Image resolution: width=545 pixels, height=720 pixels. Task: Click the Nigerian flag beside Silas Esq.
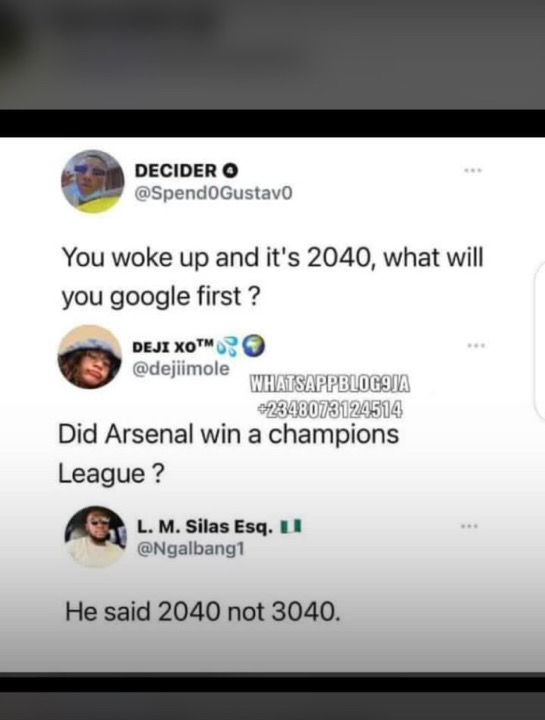[291, 527]
